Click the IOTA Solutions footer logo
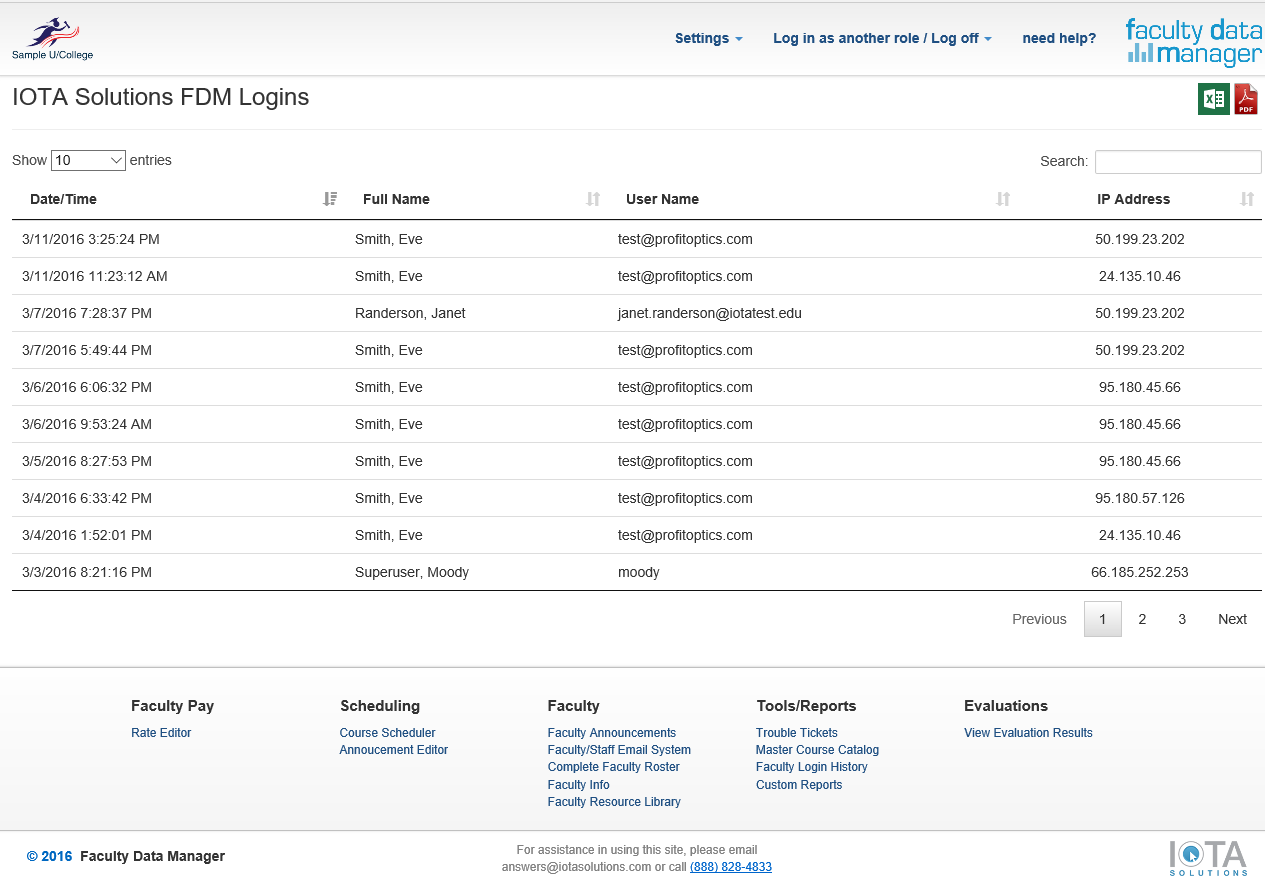The width and height of the screenshot is (1265, 893). (1208, 858)
